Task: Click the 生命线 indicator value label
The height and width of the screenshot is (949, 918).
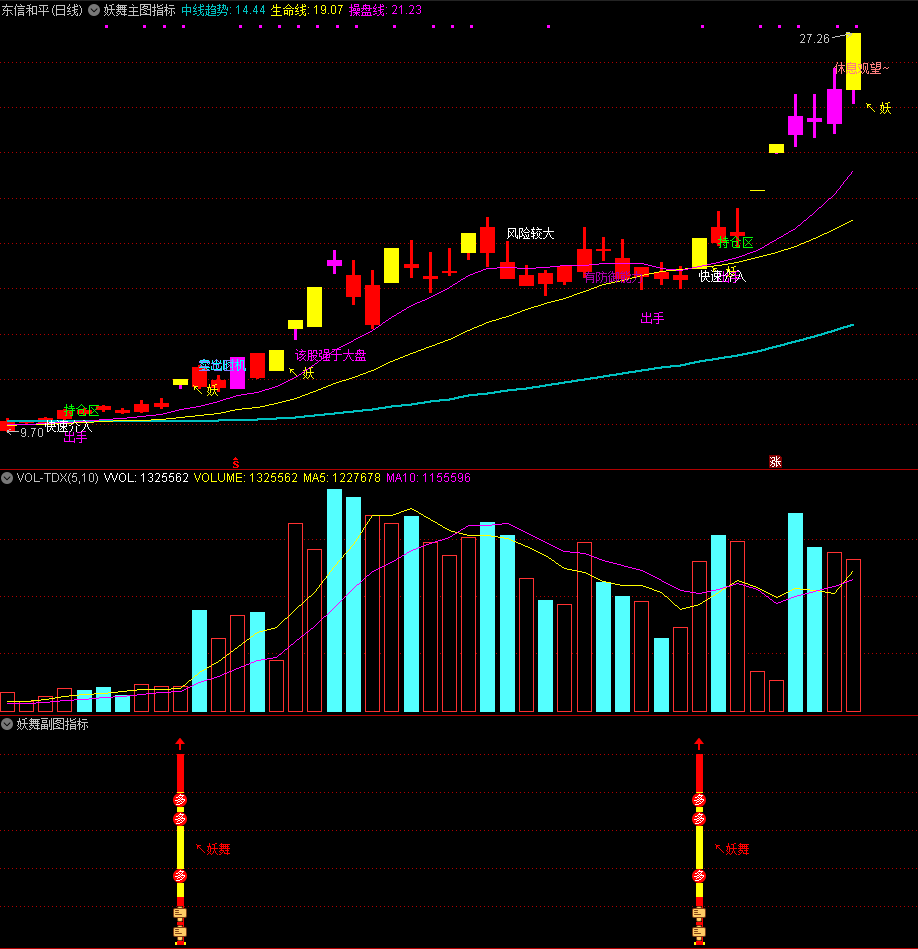Action: pyautogui.click(x=307, y=10)
